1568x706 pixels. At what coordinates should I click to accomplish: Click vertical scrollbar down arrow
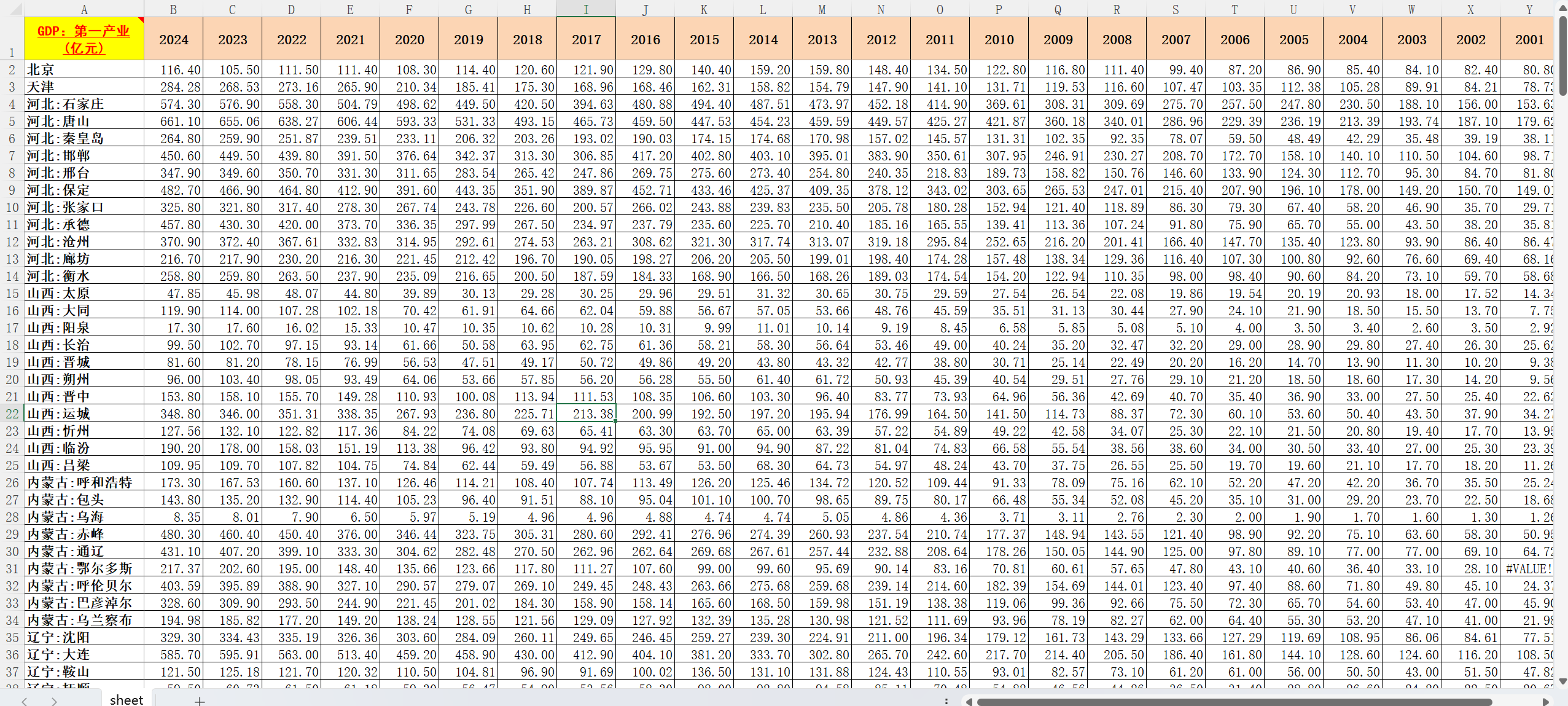pyautogui.click(x=1562, y=681)
